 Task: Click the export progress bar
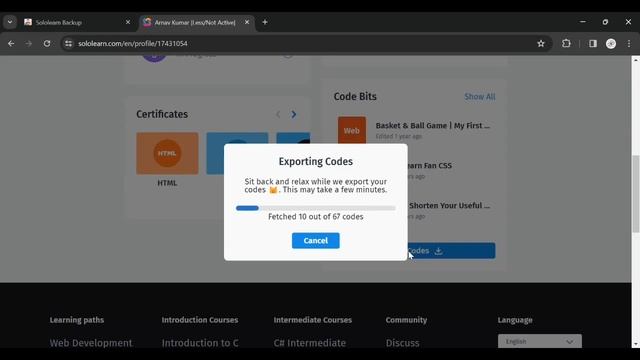coord(316,208)
